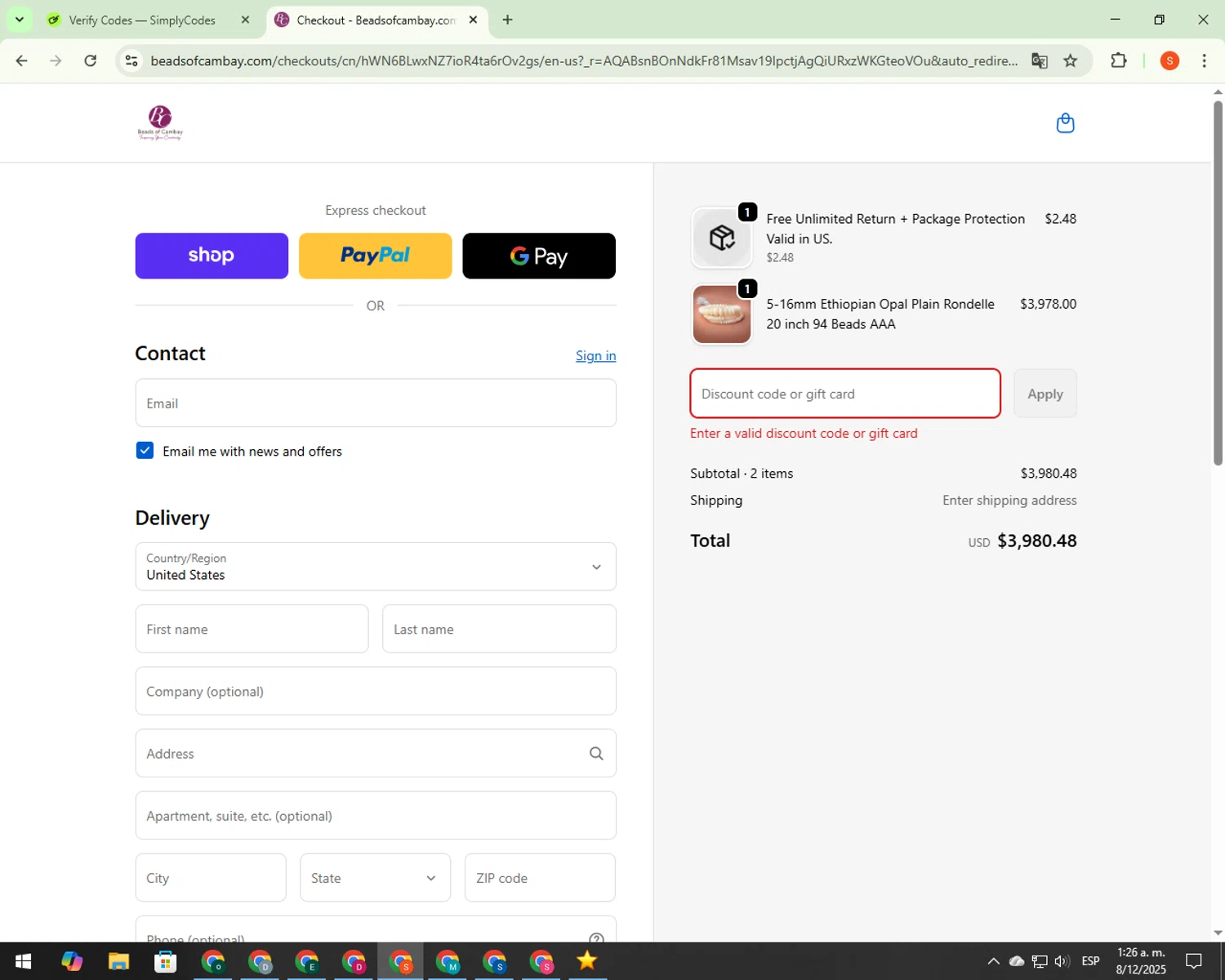Open the yellow star taskbar app
The height and width of the screenshot is (980, 1225).
[x=587, y=961]
